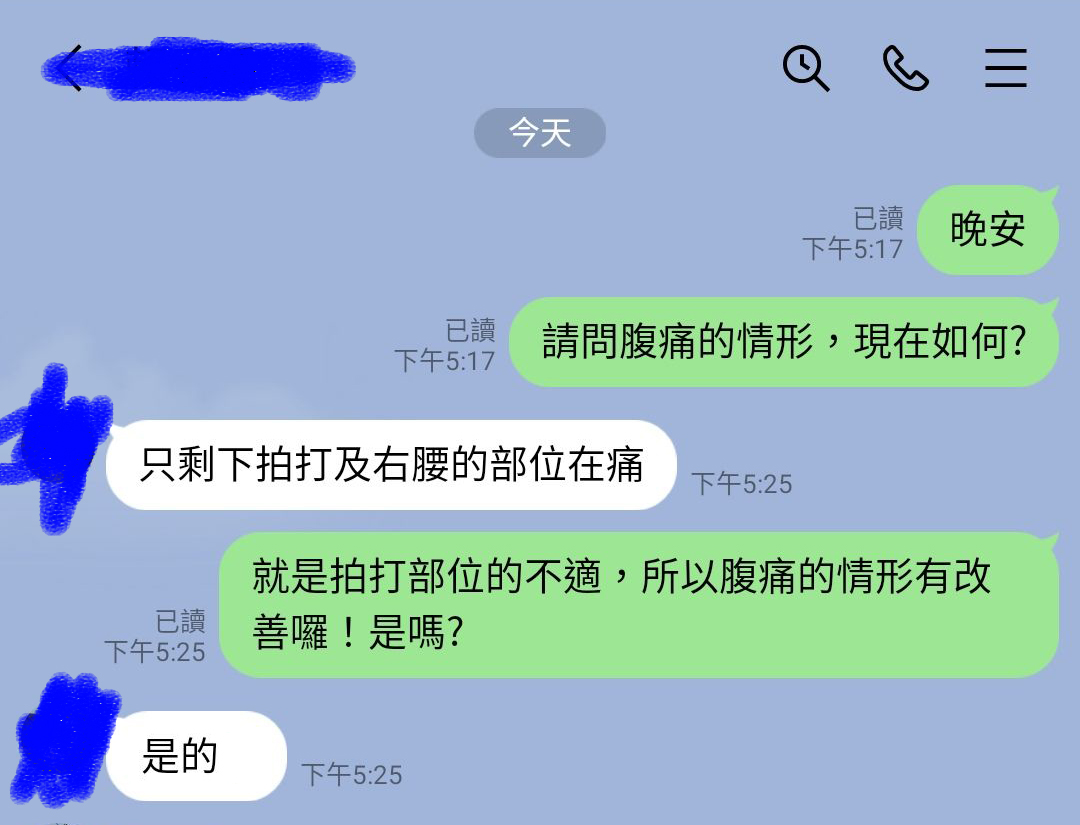Tap the 下午5:17 timestamp beside 晚安
The height and width of the screenshot is (825, 1080).
[853, 249]
